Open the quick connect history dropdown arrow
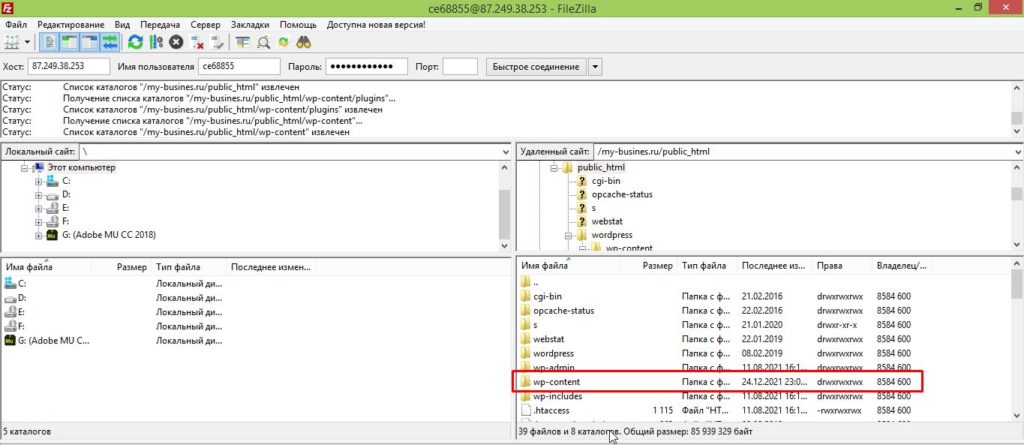1024x445 pixels. [596, 67]
